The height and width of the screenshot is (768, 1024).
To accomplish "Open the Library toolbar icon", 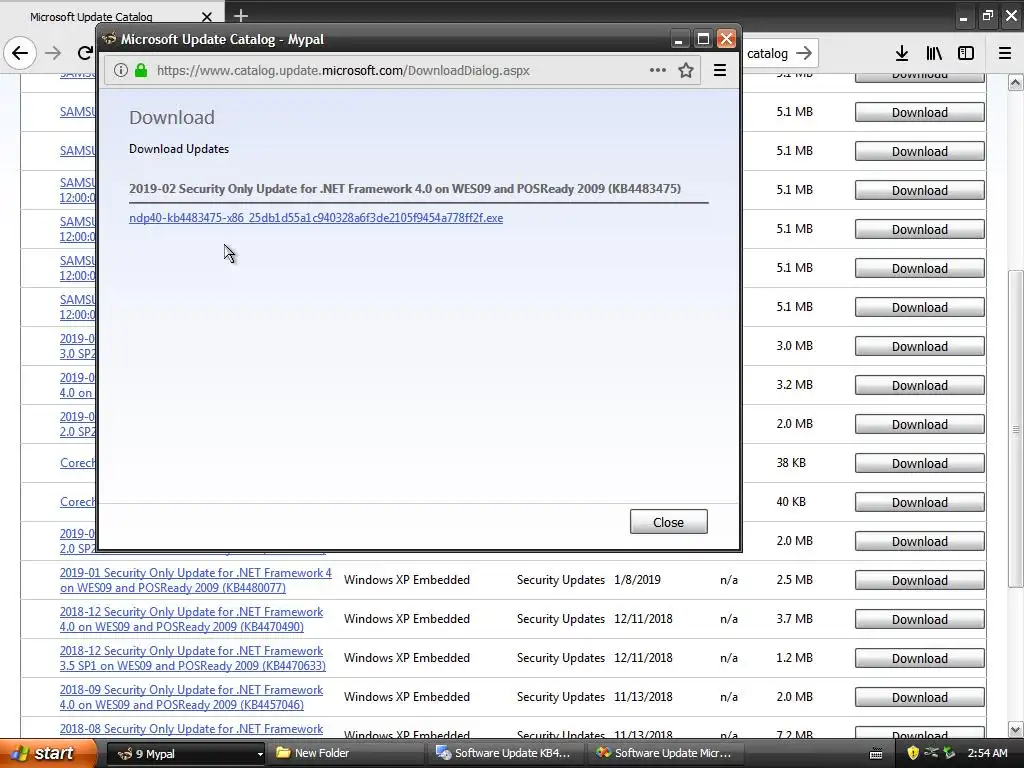I will click(x=934, y=53).
